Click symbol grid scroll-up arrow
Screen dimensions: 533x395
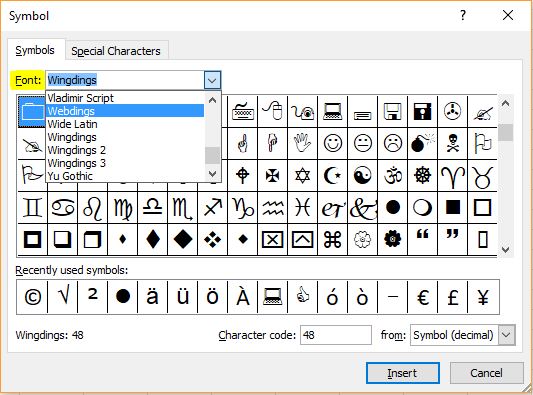coord(505,103)
